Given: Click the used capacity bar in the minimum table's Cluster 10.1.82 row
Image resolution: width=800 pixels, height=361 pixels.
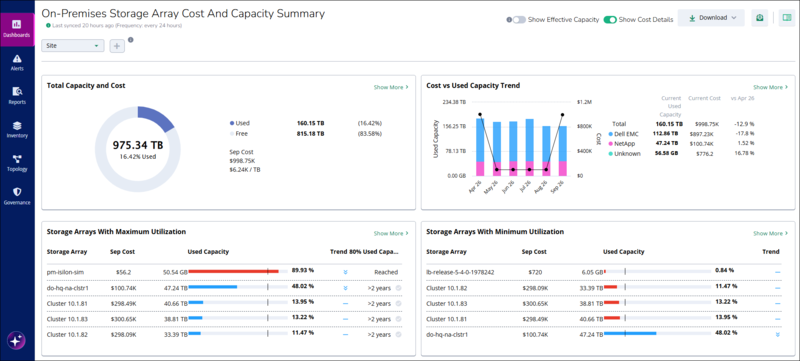Looking at the screenshot, I should (611, 287).
